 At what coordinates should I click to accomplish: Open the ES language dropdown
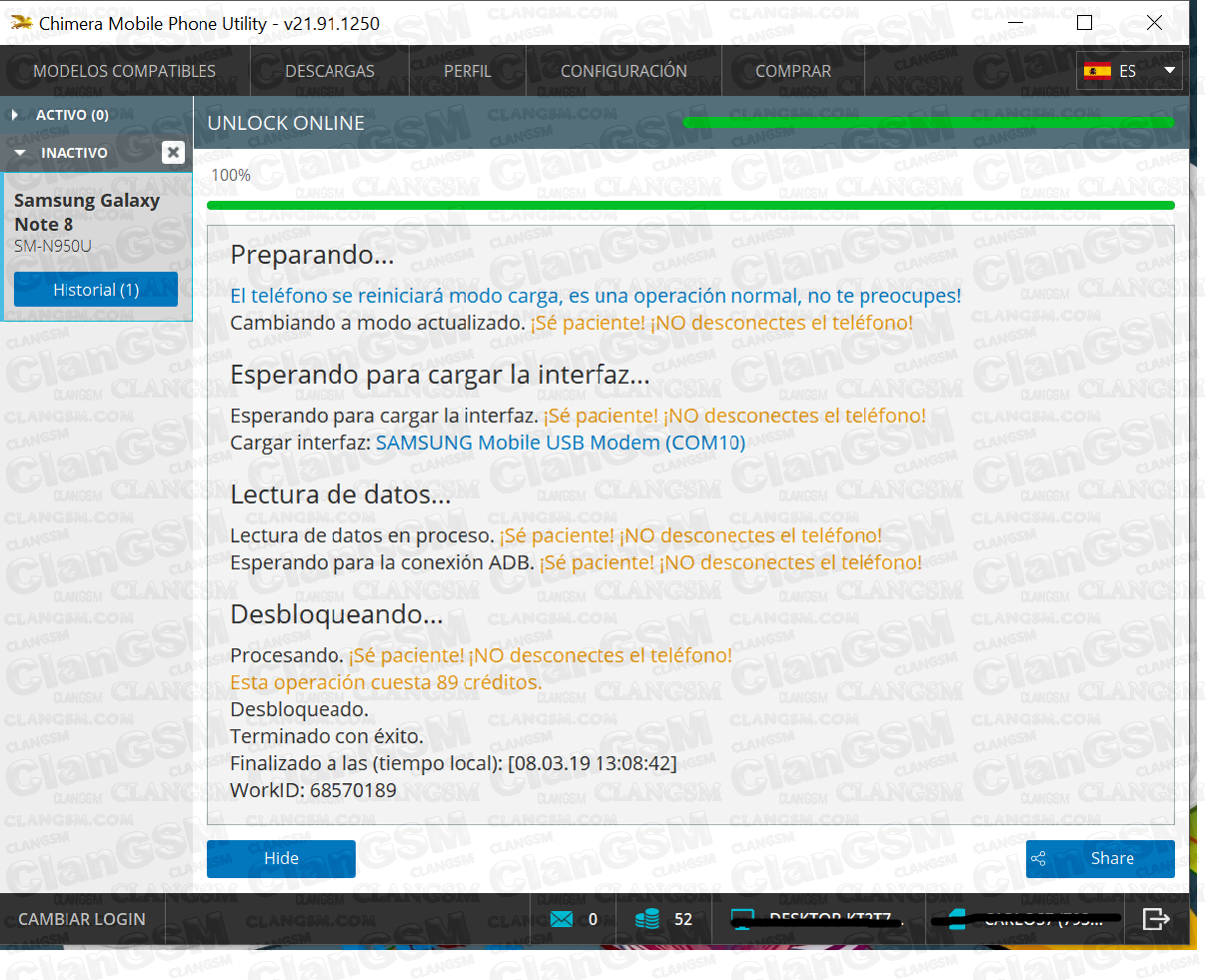pyautogui.click(x=1129, y=71)
